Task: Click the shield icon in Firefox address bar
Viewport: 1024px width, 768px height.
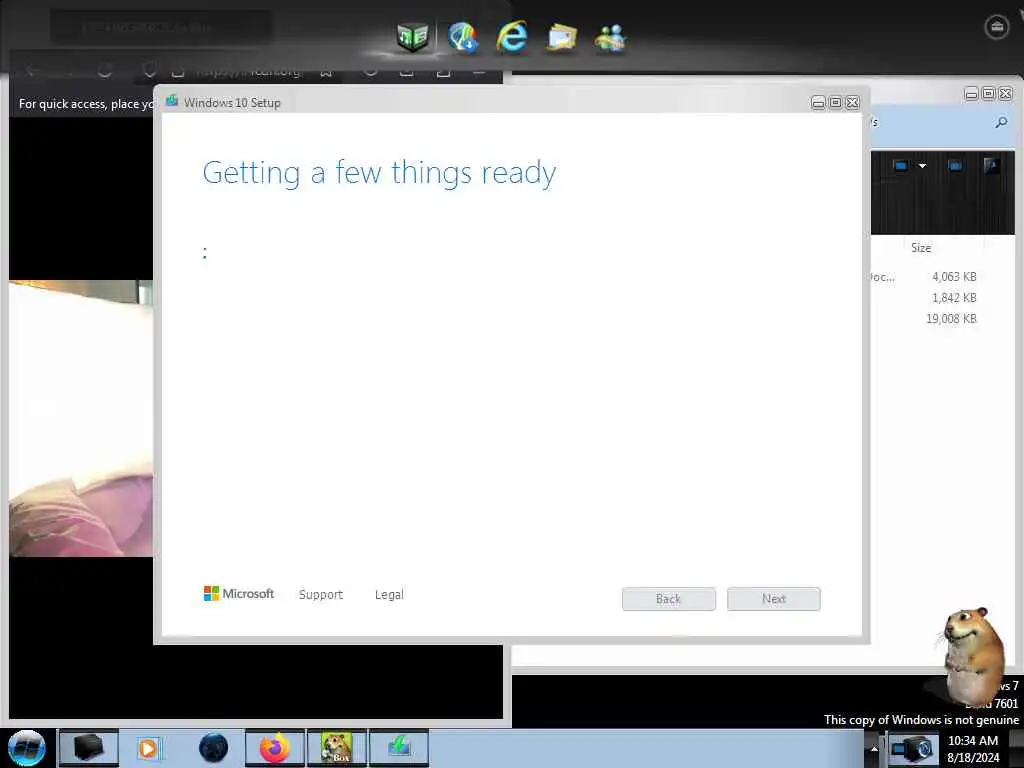Action: (x=150, y=71)
